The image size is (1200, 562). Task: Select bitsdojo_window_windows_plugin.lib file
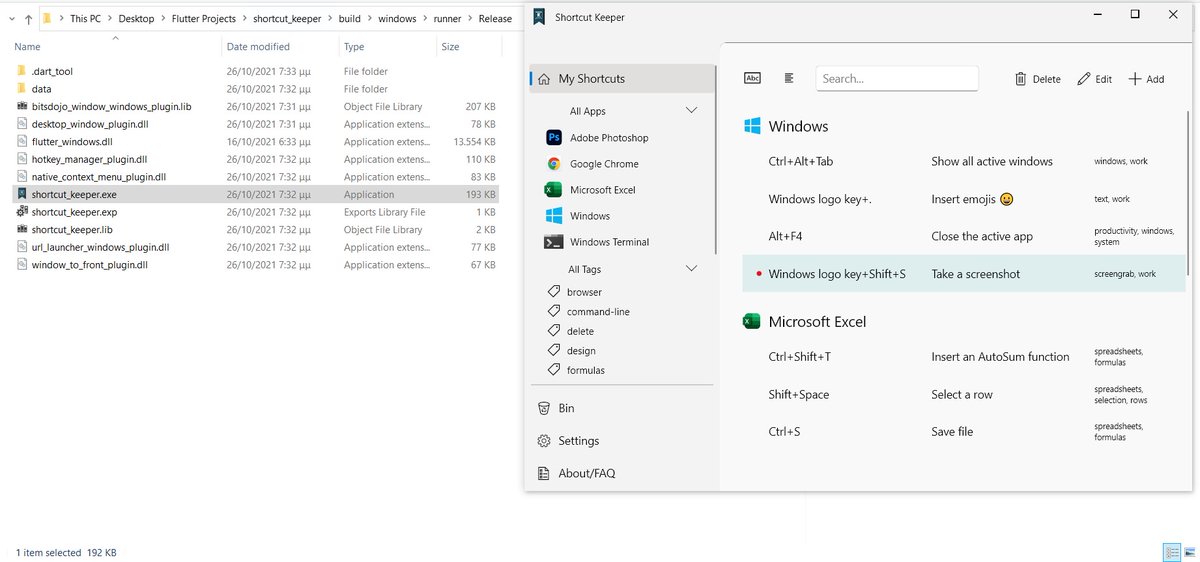tap(111, 107)
